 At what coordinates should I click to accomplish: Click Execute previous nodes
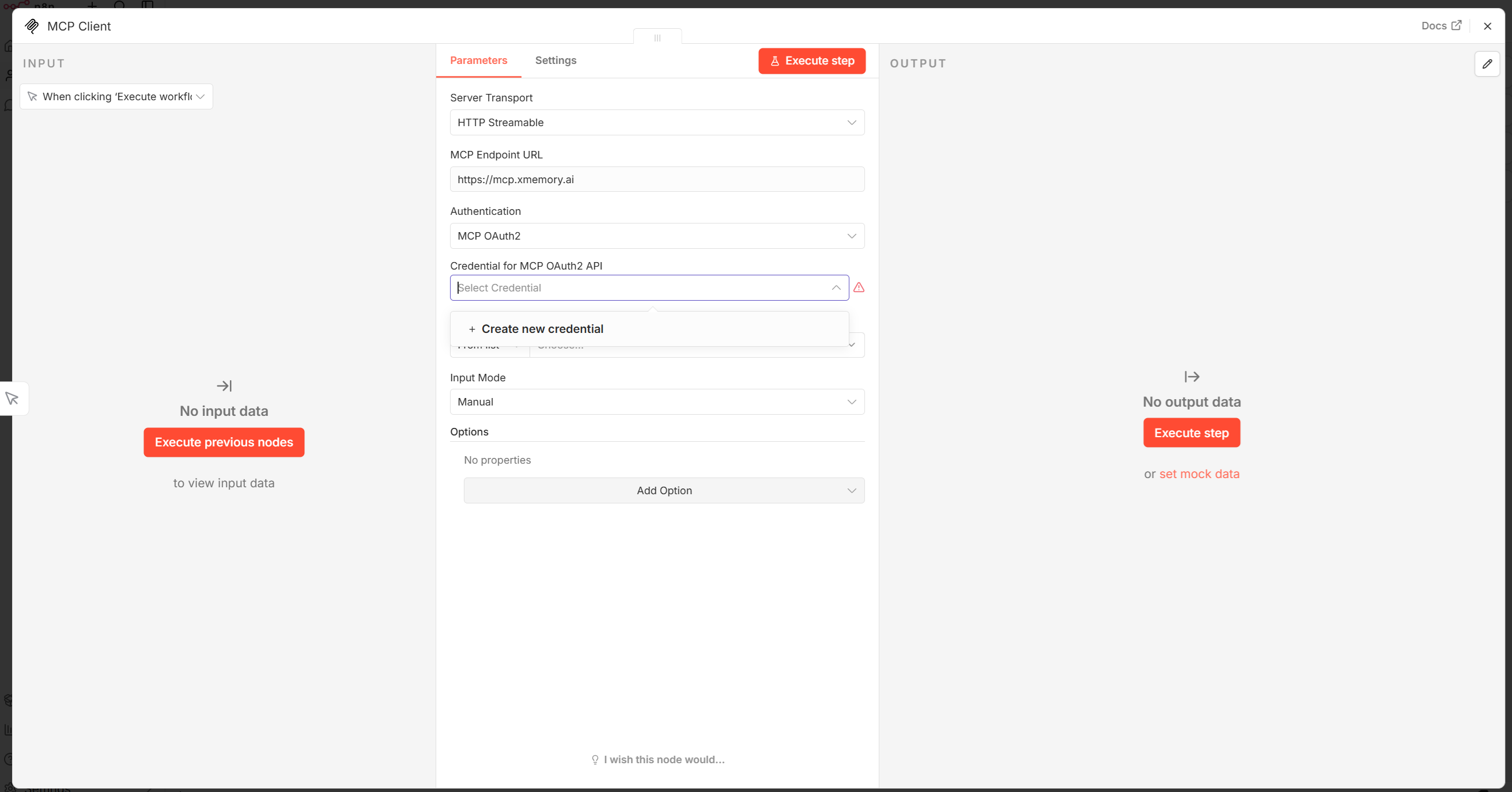coord(224,442)
